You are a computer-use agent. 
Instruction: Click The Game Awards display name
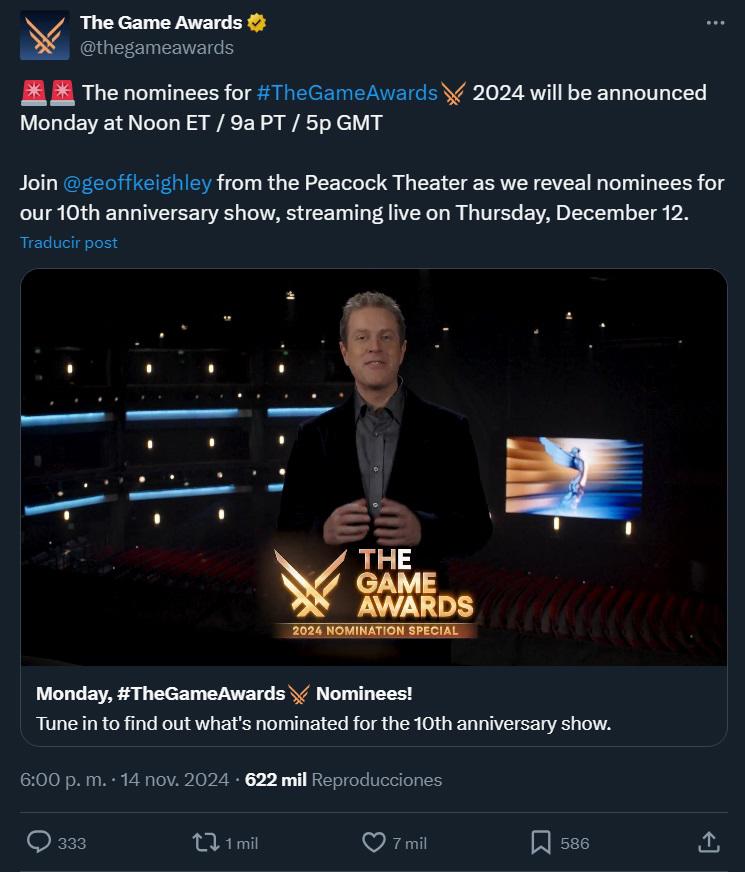pos(161,22)
